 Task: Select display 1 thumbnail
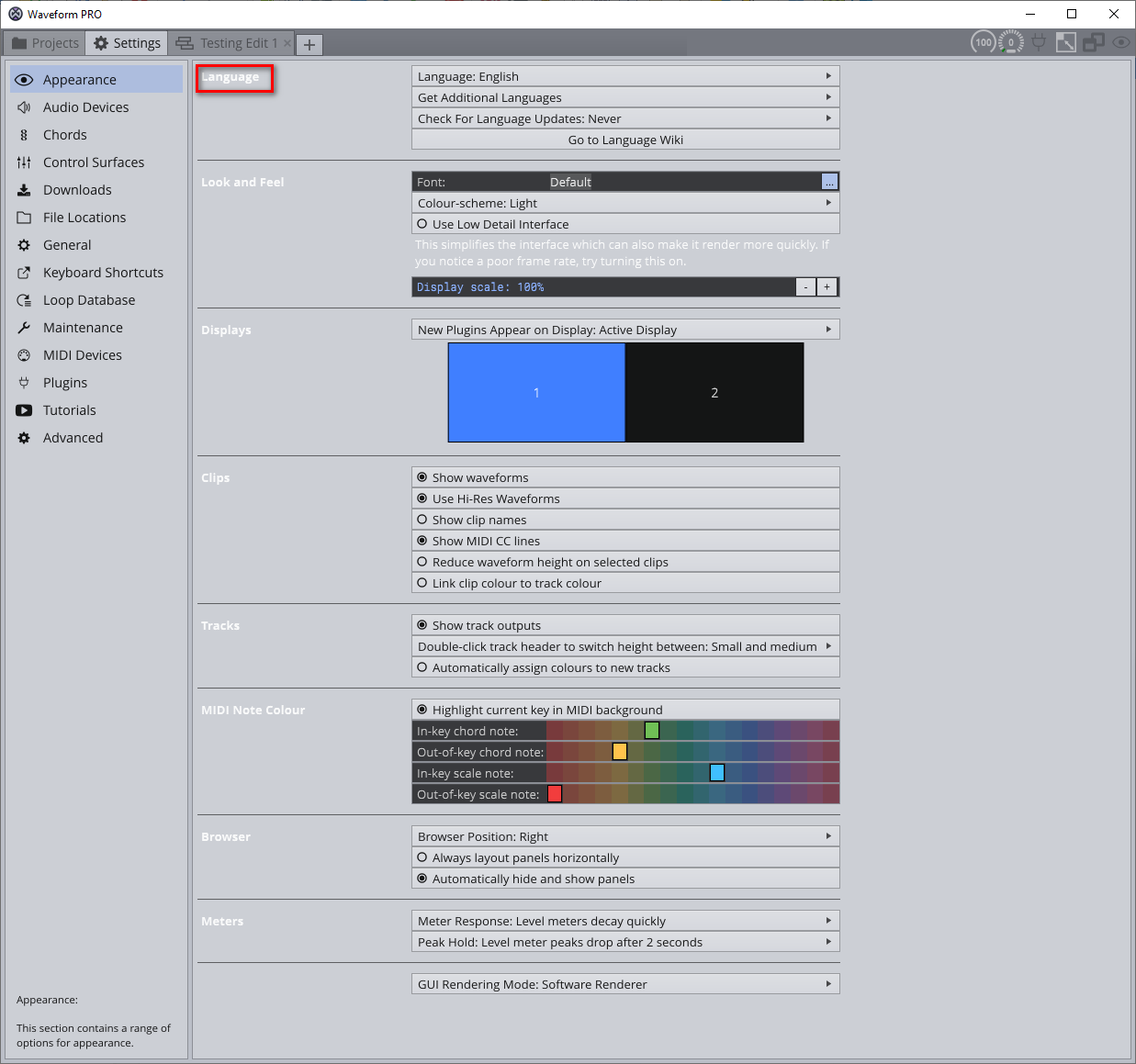[536, 393]
